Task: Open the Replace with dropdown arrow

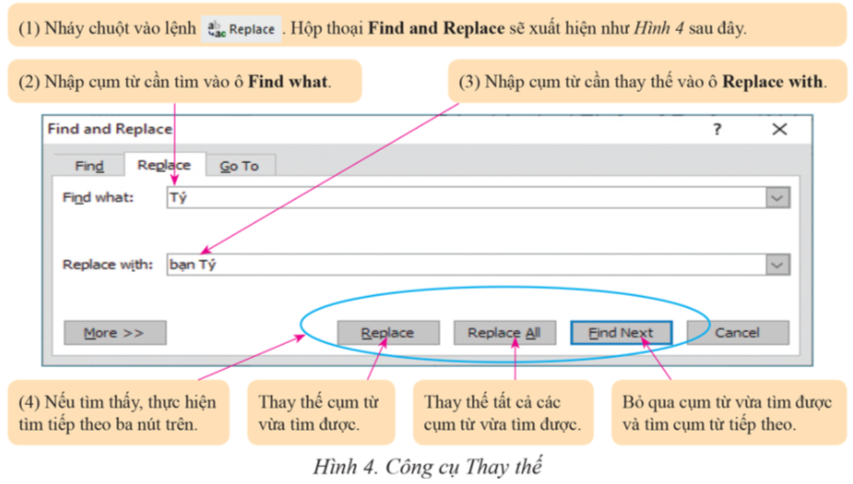Action: pyautogui.click(x=778, y=265)
